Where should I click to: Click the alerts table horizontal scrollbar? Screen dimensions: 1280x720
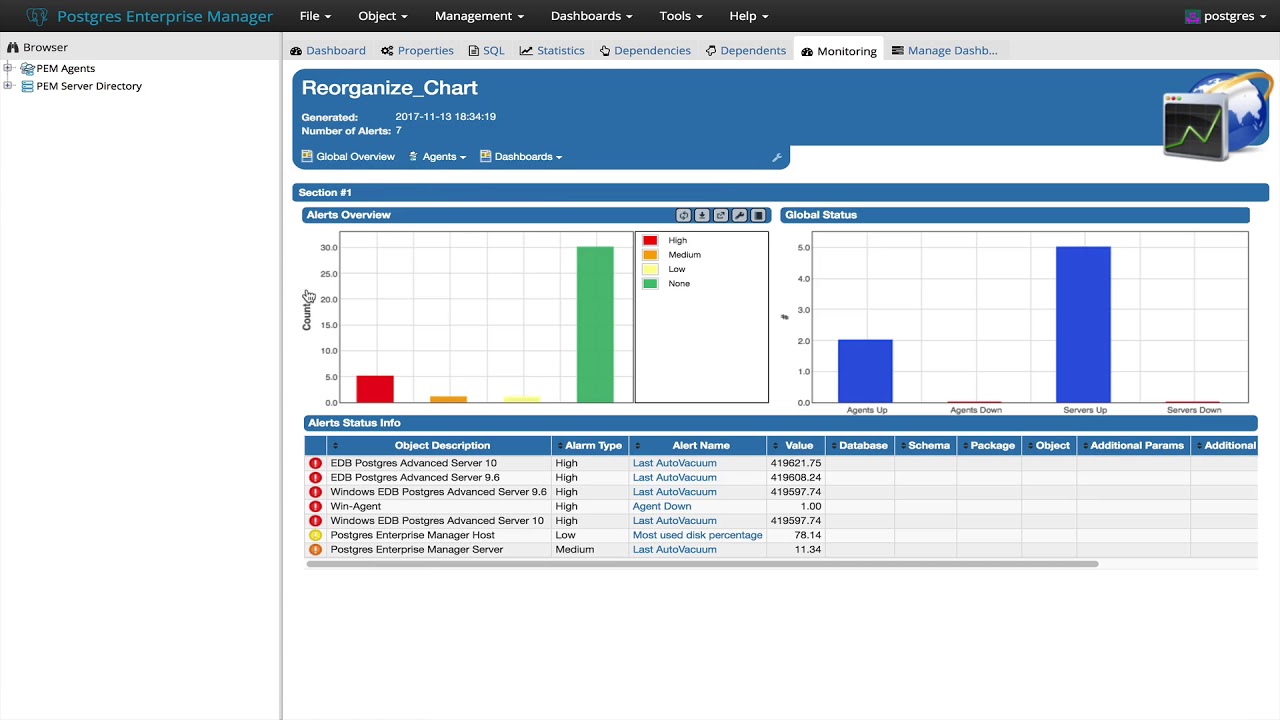[702, 564]
